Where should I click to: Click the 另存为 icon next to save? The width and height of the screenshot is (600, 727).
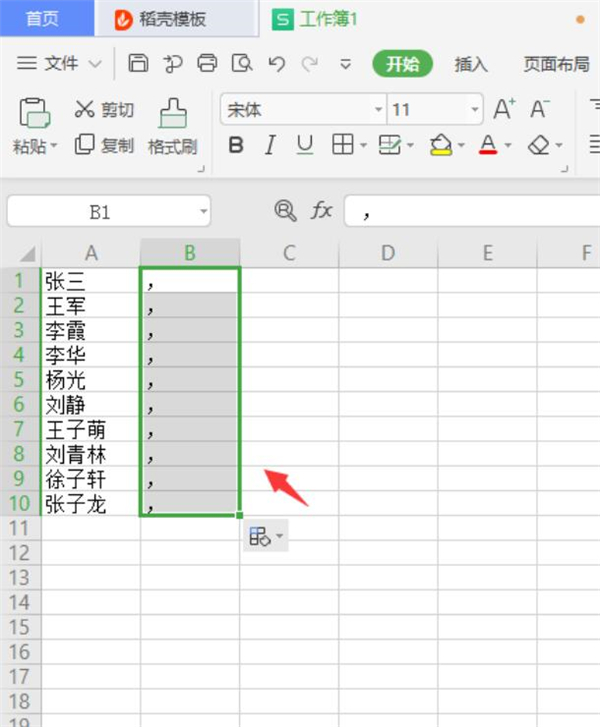point(172,64)
